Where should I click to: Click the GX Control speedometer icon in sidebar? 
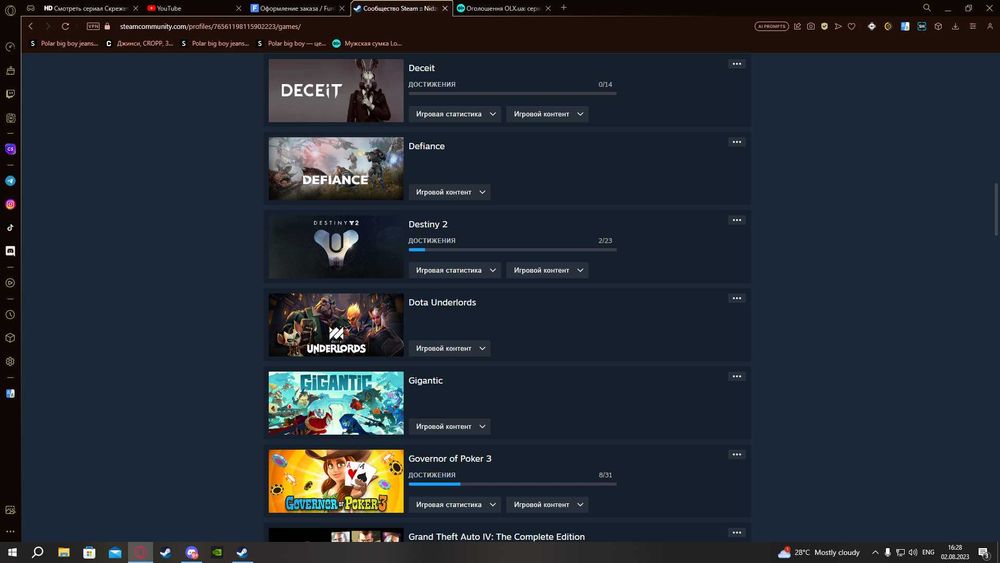[10, 47]
